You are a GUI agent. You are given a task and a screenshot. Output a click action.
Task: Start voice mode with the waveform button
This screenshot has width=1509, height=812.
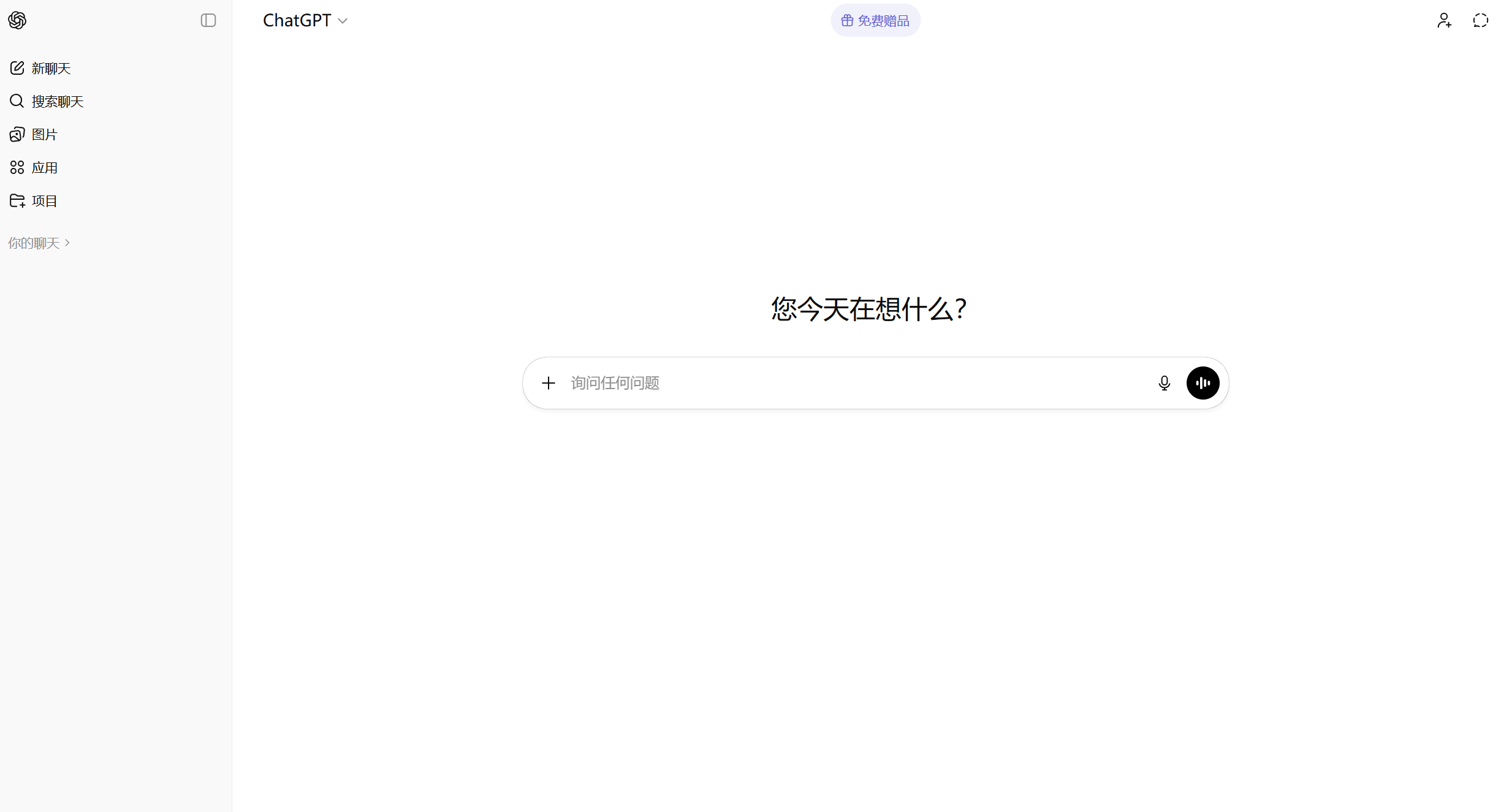[x=1203, y=382]
